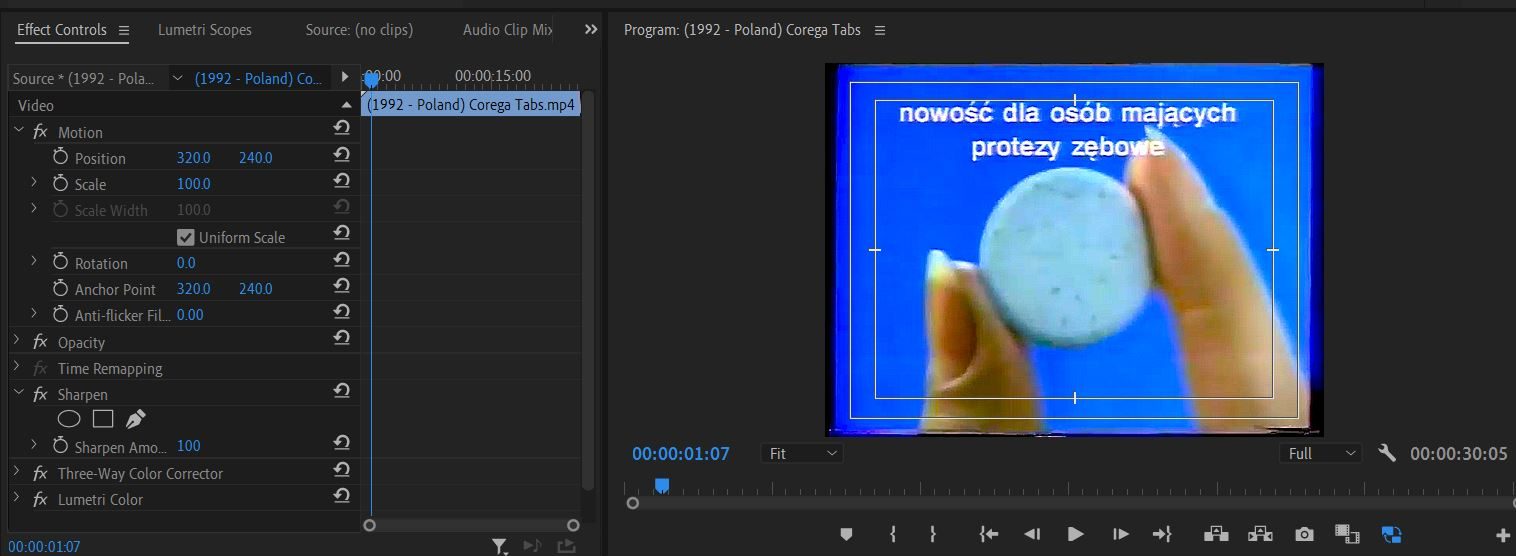Expand the Scale parameter
The width and height of the screenshot is (1516, 556).
(x=34, y=183)
